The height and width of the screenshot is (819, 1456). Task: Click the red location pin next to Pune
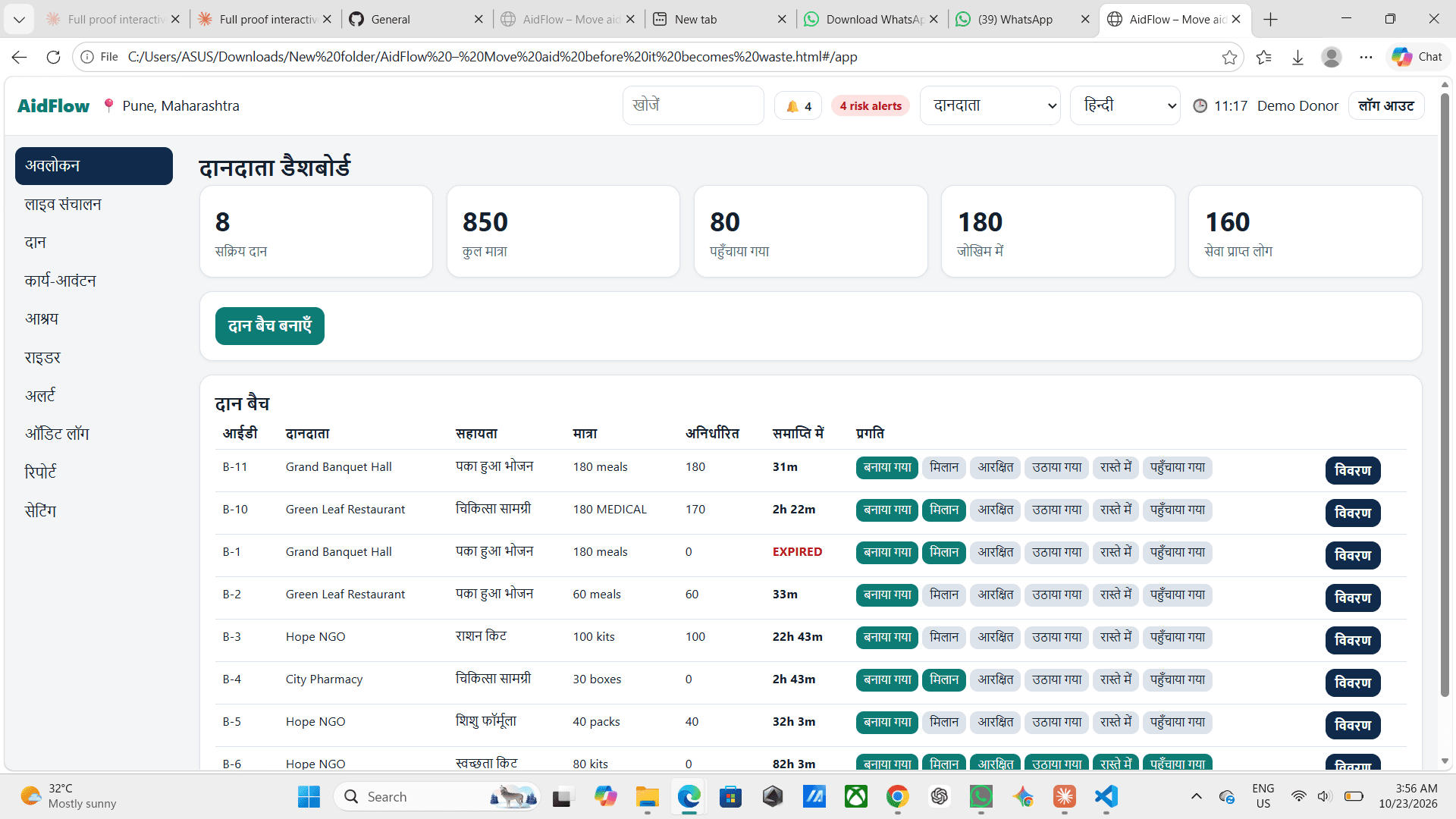coord(108,105)
